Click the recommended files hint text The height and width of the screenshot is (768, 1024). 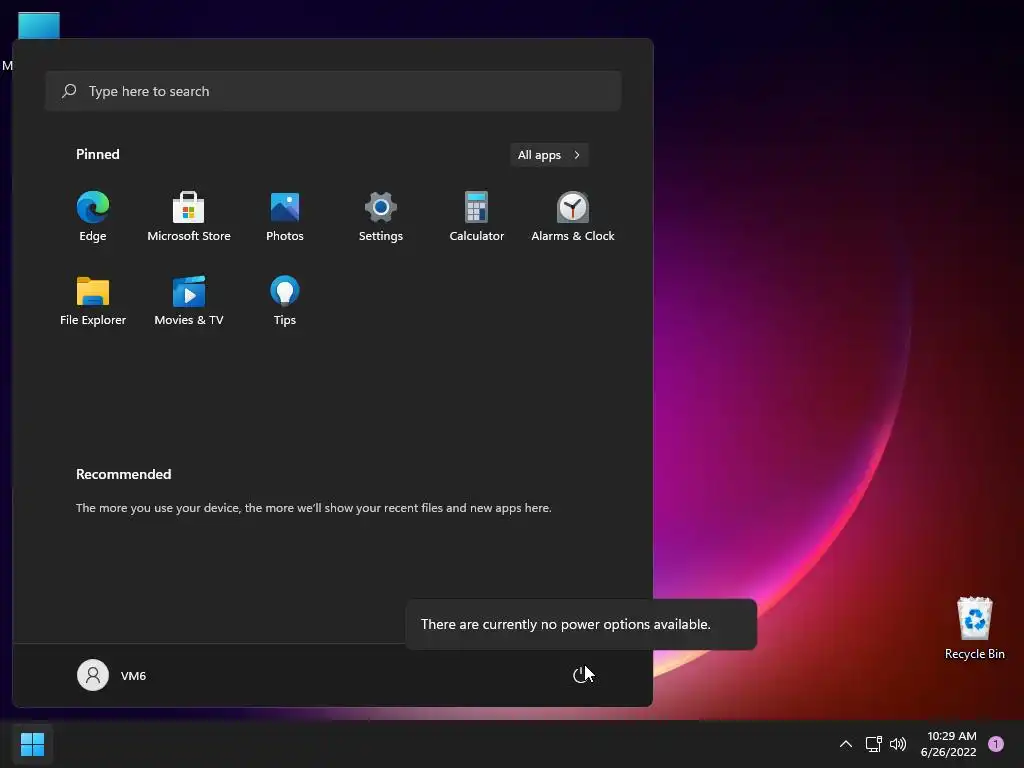[x=313, y=507]
